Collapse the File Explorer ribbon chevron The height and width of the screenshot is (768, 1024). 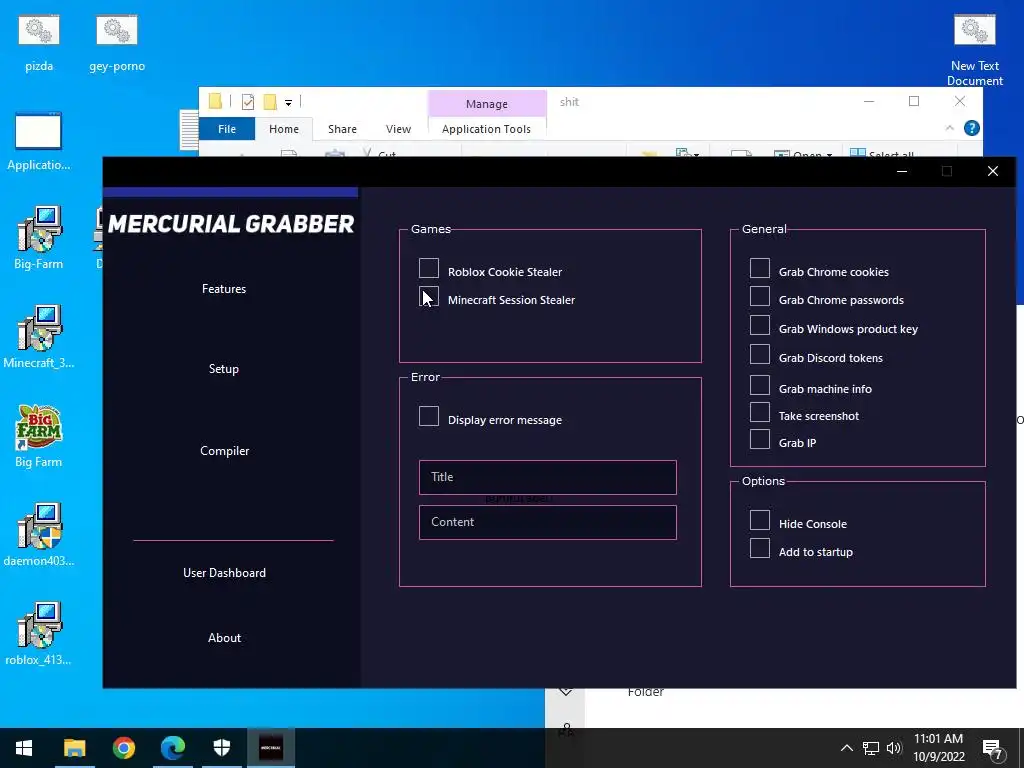950,128
